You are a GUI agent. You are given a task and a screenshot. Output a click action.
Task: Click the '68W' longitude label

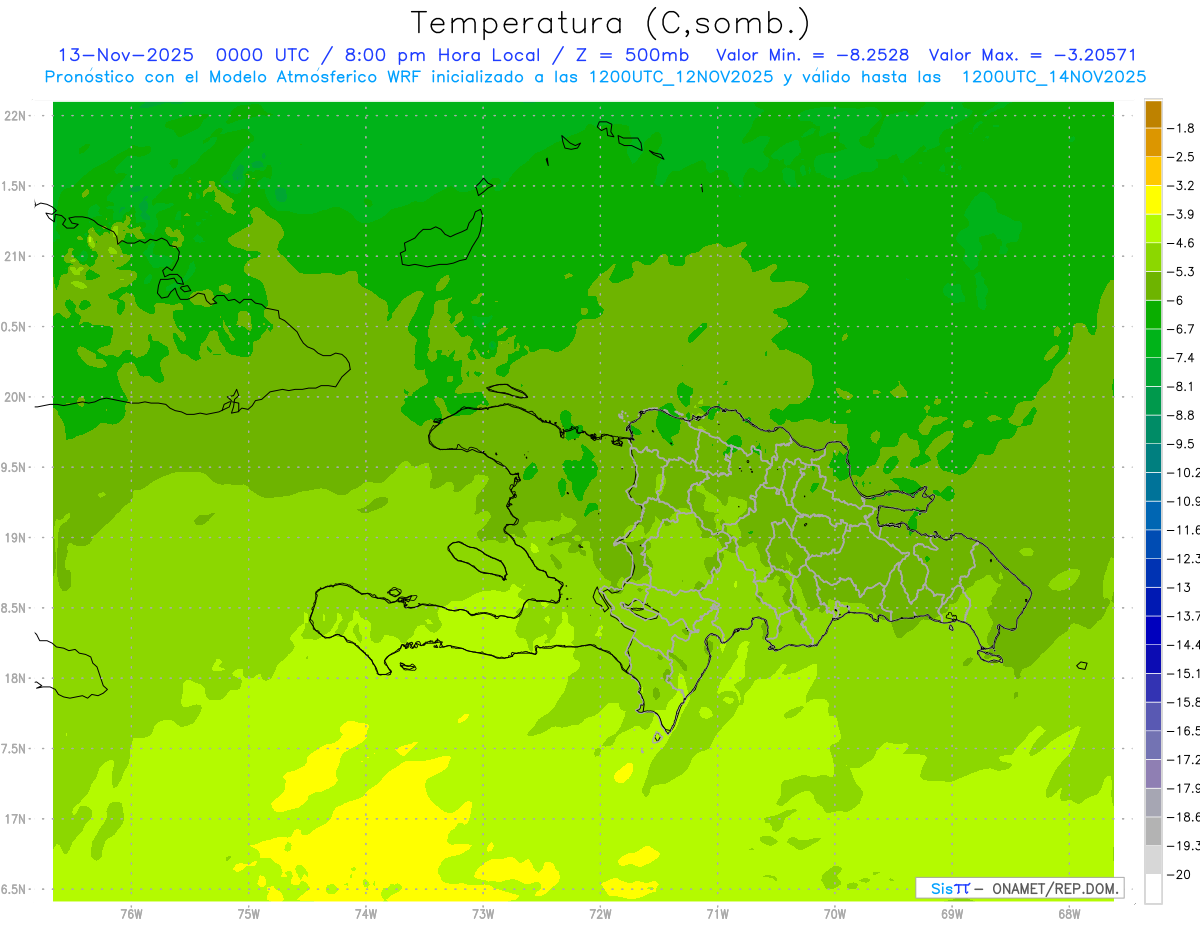click(1068, 913)
